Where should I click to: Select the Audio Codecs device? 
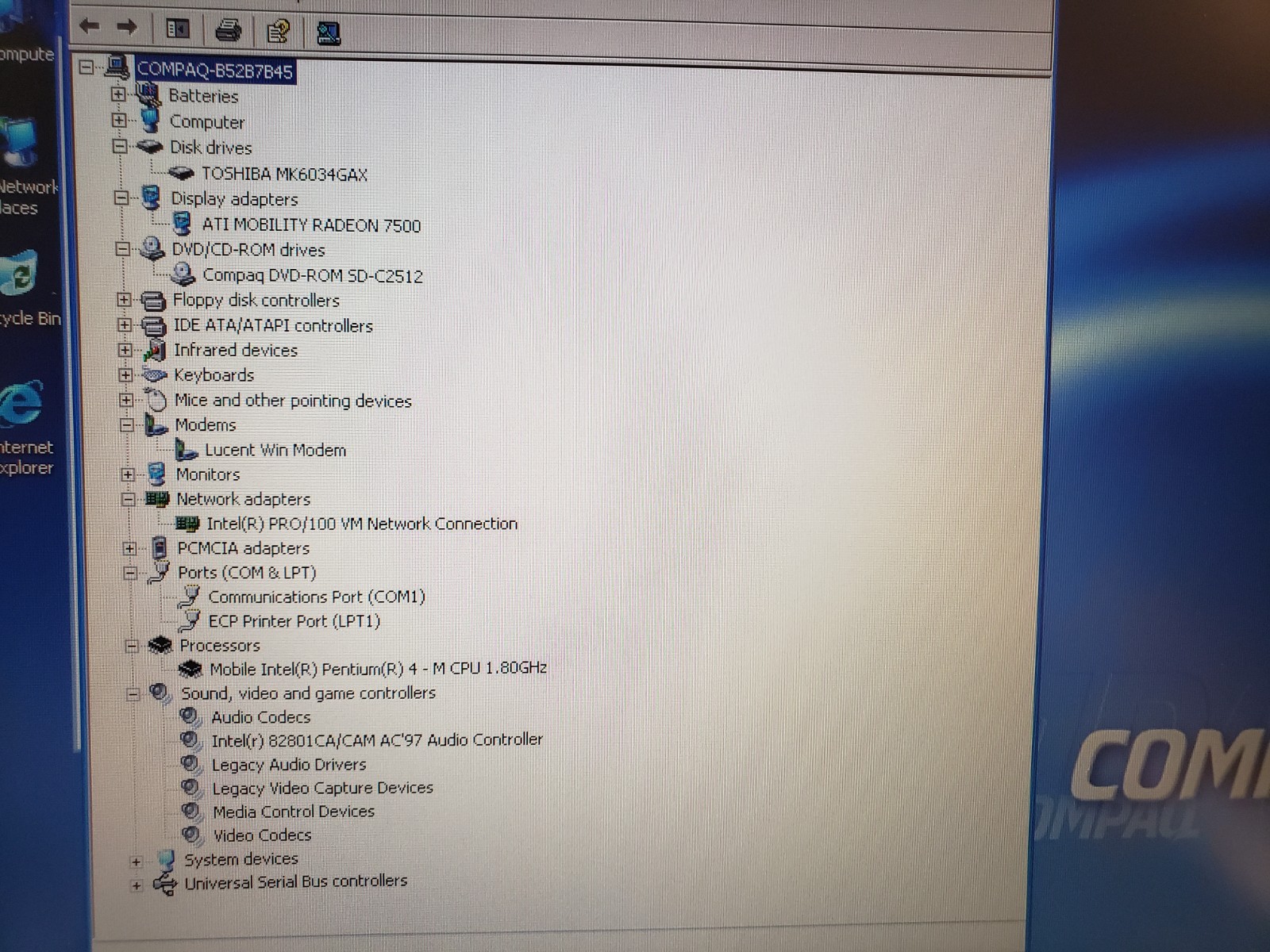(261, 717)
